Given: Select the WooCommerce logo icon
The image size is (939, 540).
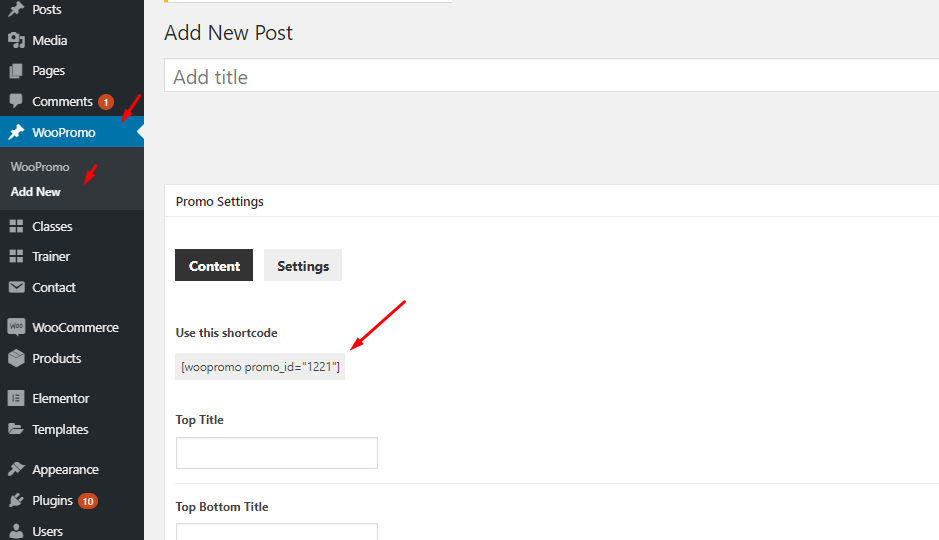Looking at the screenshot, I should point(16,327).
